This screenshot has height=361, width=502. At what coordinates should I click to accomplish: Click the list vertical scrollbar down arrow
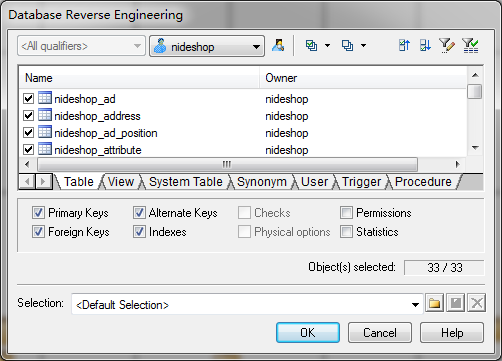[475, 148]
